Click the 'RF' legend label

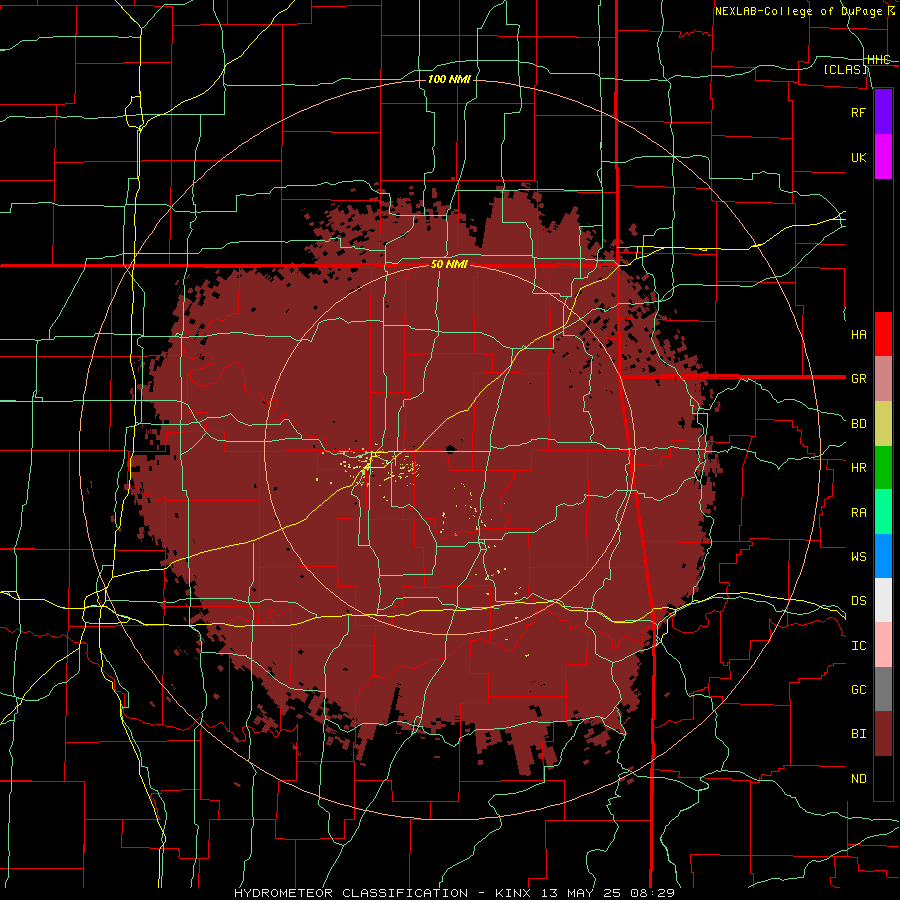tap(858, 112)
